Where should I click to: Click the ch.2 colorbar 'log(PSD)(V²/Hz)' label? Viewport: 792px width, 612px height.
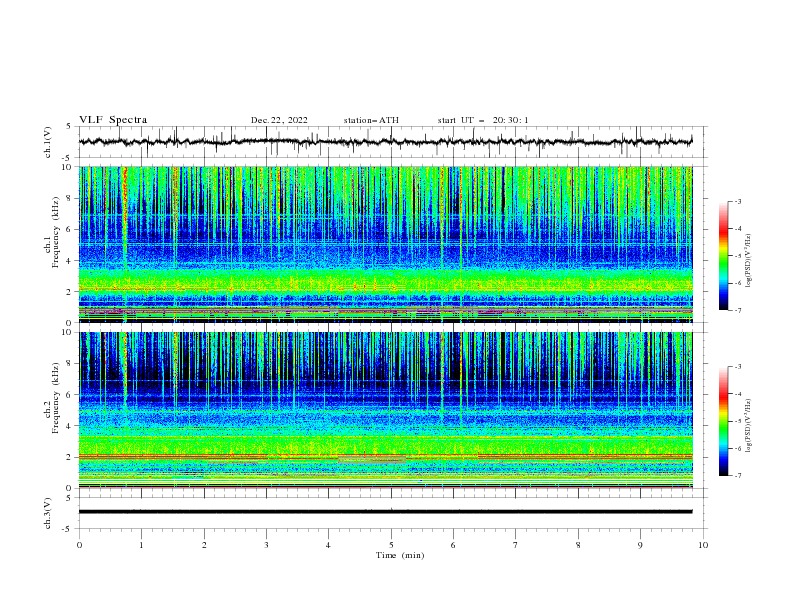pos(748,426)
